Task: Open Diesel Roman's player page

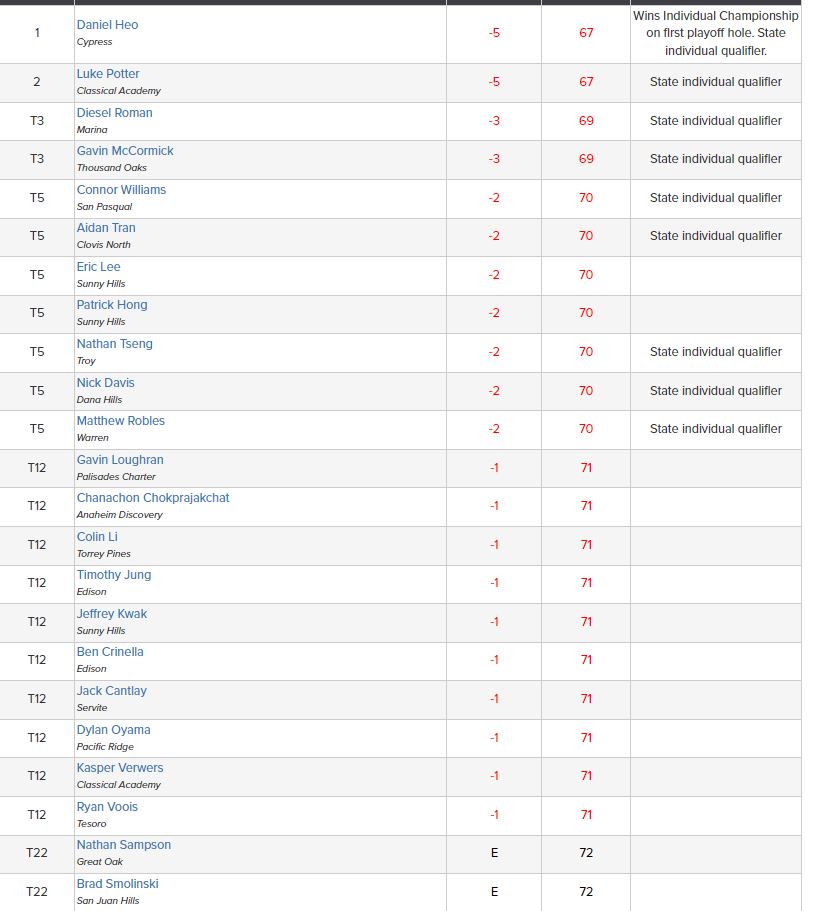Action: 114,113
